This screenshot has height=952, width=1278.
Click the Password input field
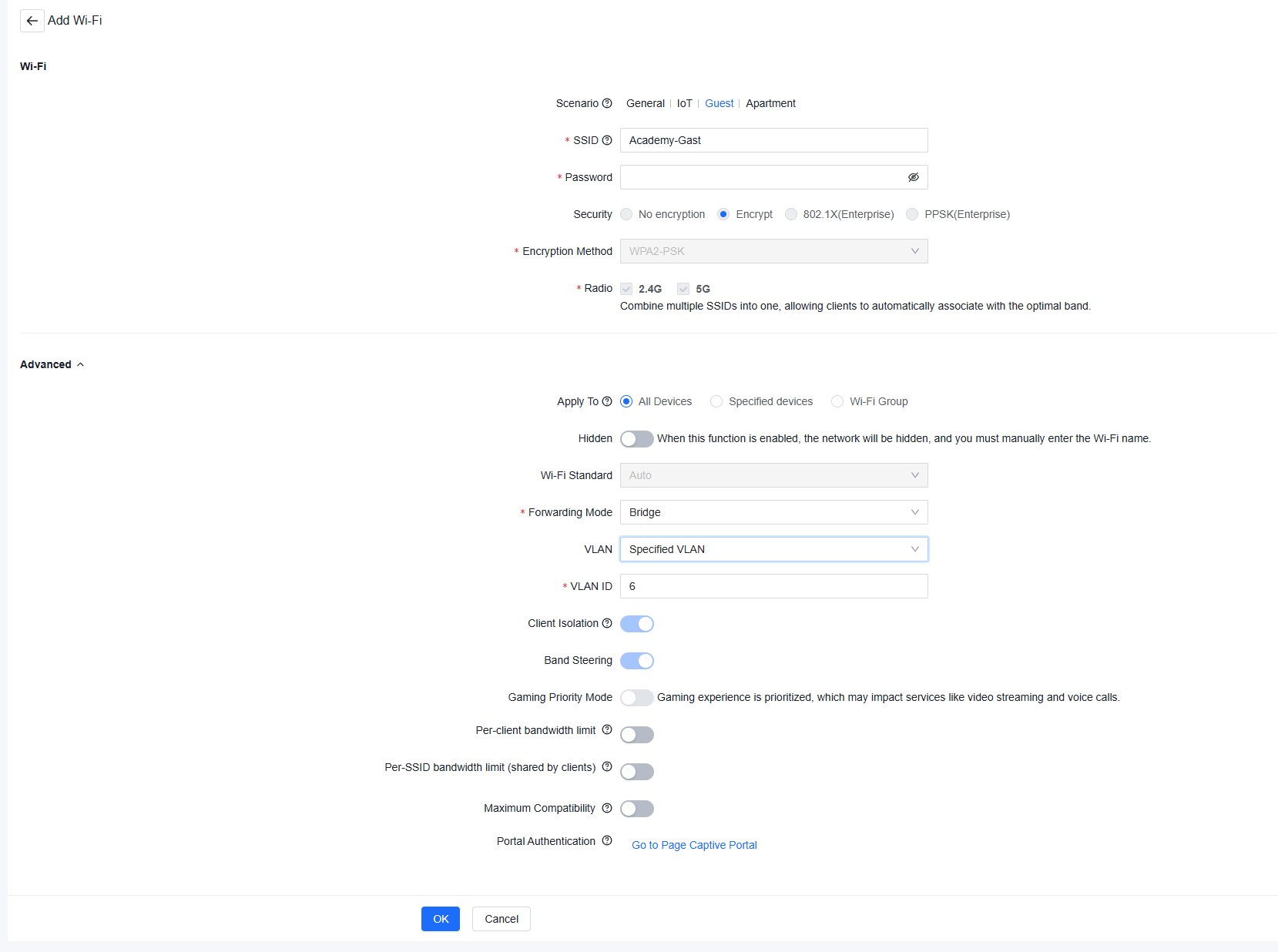pyautogui.click(x=773, y=177)
